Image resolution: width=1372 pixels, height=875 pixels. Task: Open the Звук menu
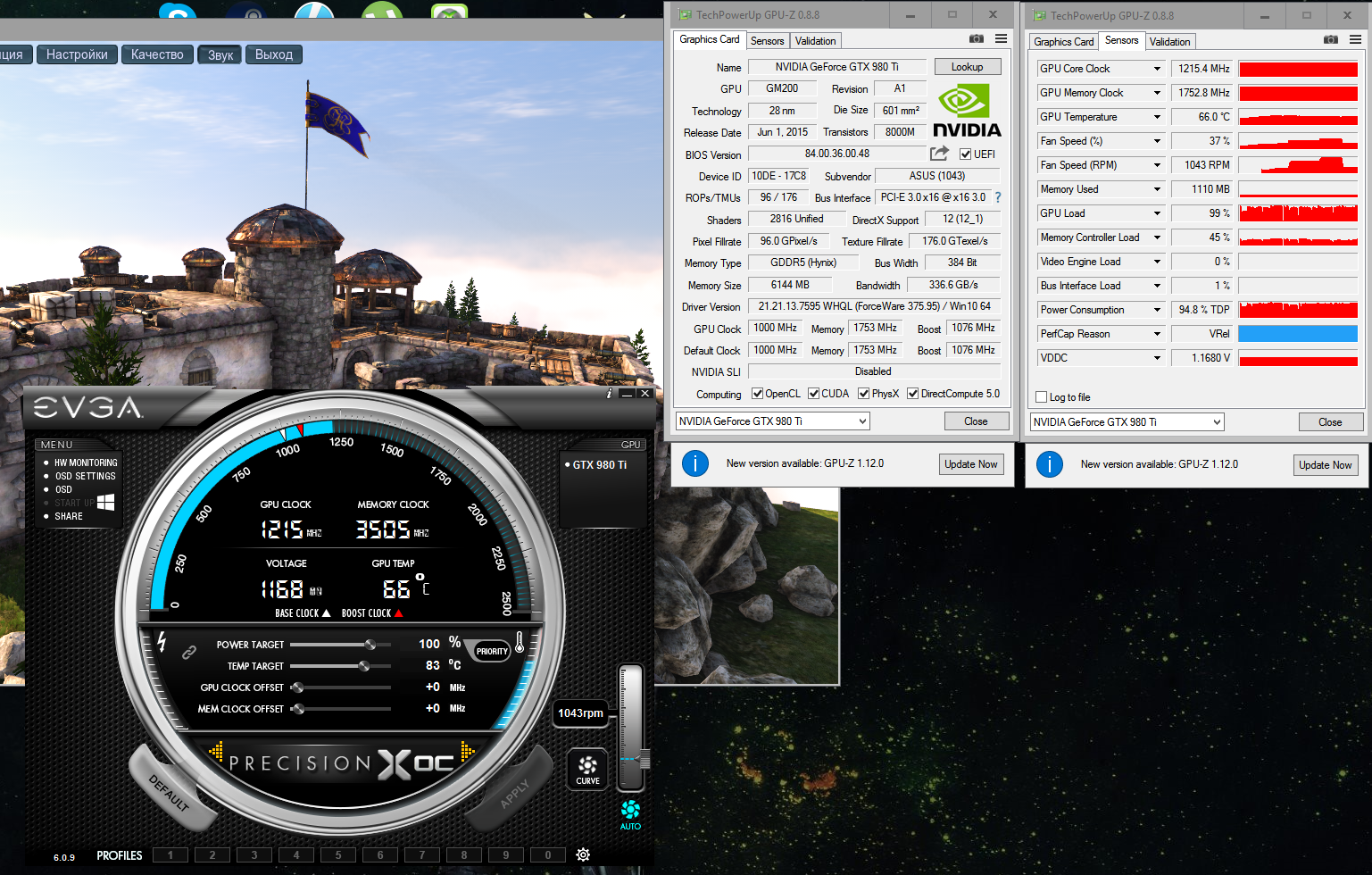220,54
